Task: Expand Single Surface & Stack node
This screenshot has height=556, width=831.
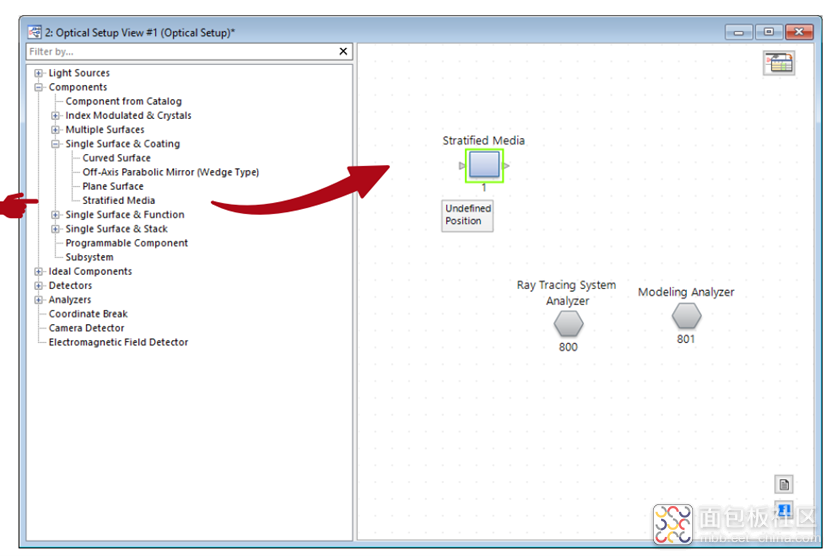Action: click(x=55, y=229)
